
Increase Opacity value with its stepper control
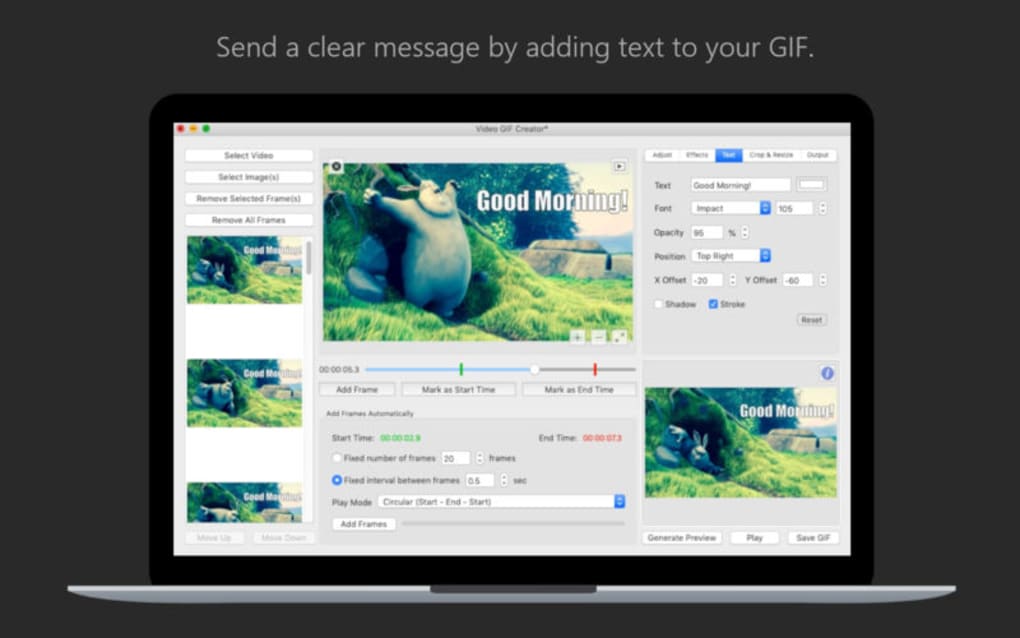[x=744, y=229]
